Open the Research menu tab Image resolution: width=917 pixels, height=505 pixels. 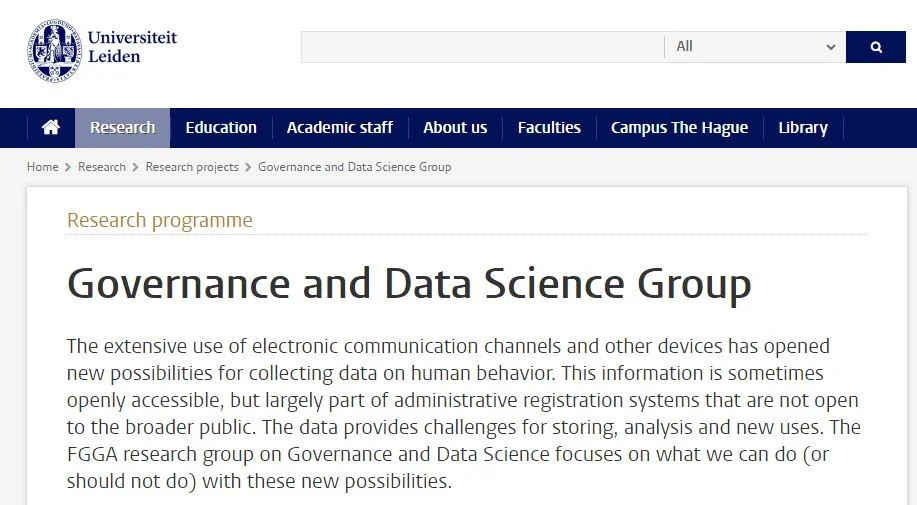pos(122,127)
